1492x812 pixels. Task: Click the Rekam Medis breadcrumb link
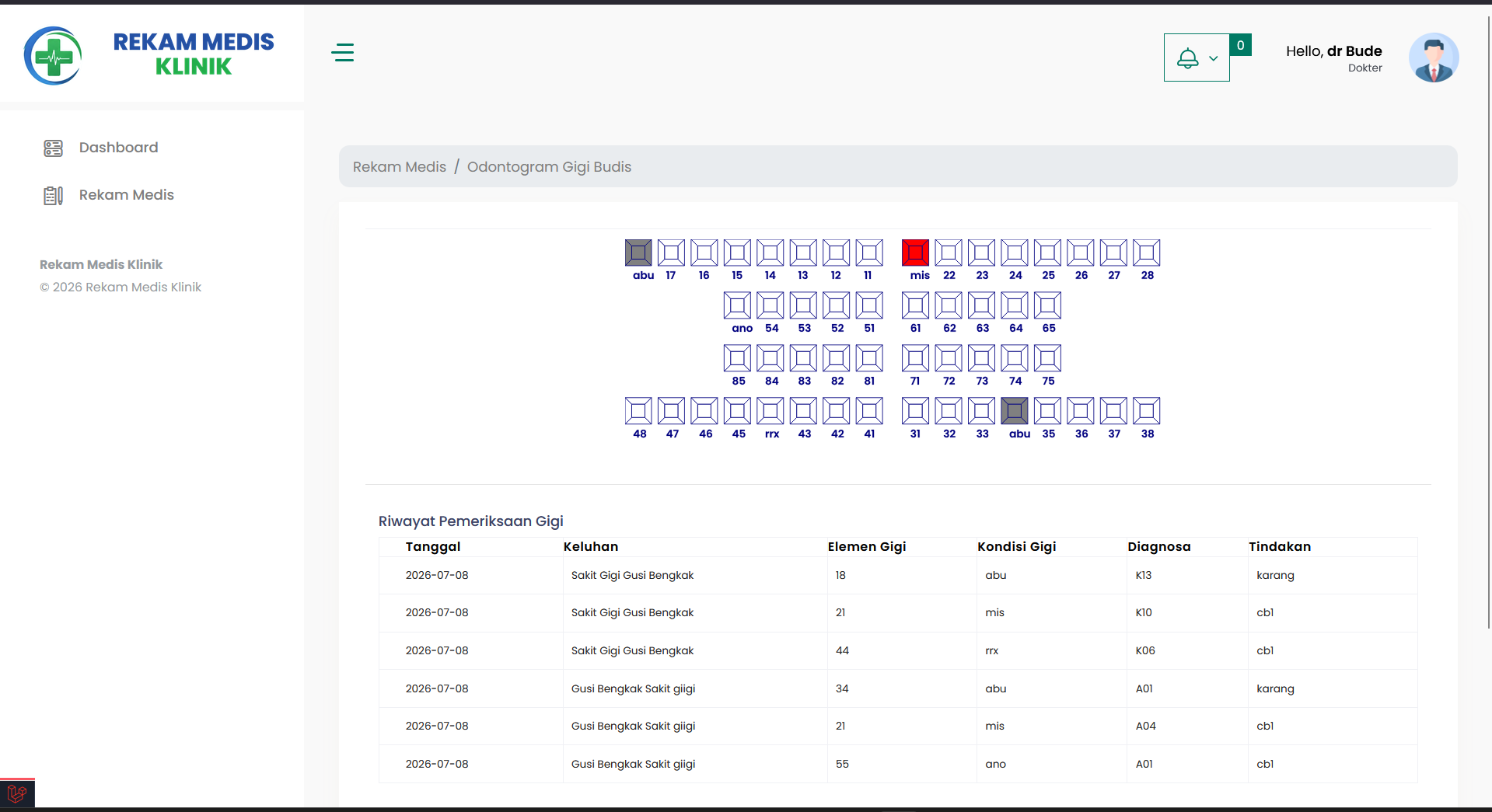click(400, 167)
